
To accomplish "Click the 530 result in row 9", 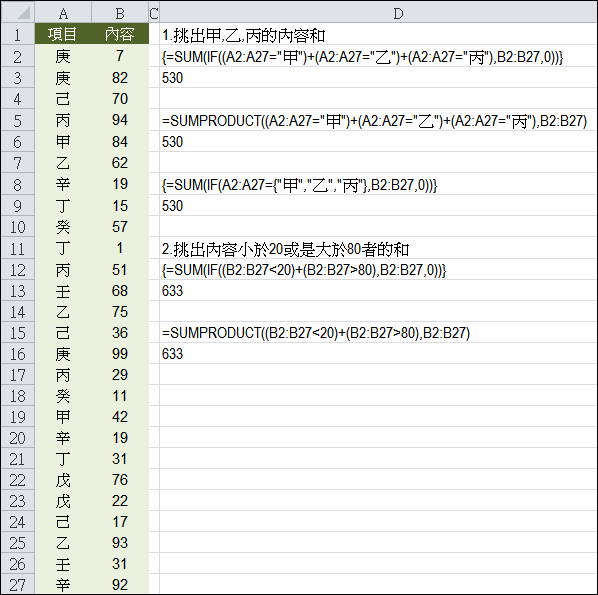I will [172, 206].
